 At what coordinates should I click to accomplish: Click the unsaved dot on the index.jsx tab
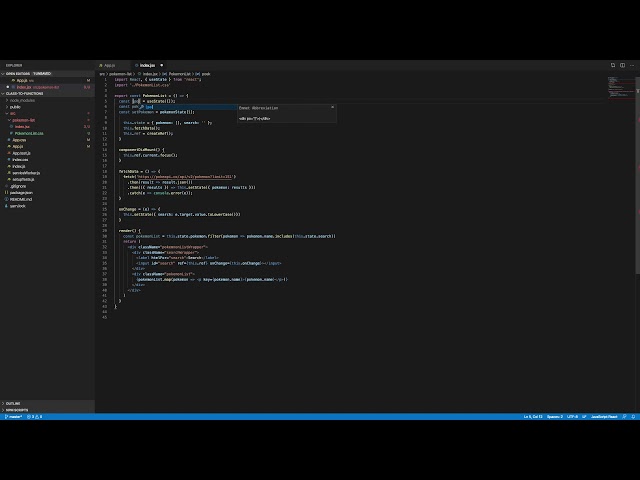pyautogui.click(x=162, y=65)
